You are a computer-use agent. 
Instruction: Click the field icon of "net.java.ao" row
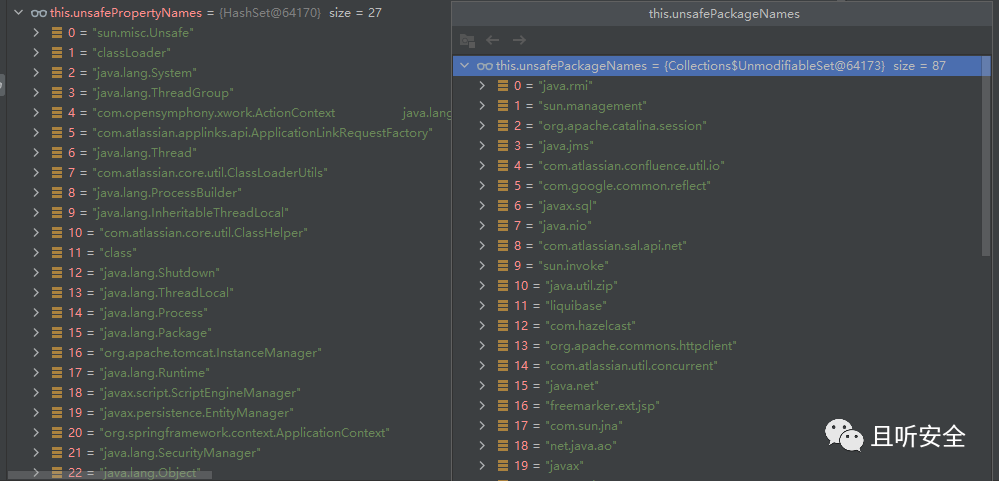tap(503, 446)
